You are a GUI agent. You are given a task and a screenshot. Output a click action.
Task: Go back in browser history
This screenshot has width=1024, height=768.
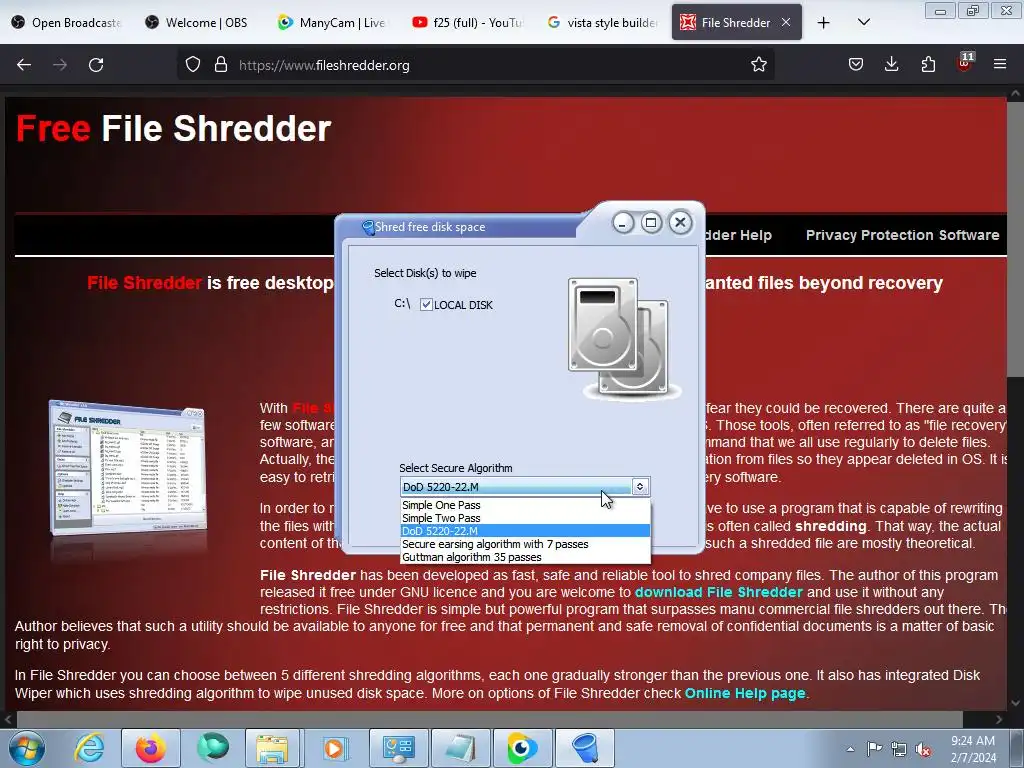[x=24, y=65]
